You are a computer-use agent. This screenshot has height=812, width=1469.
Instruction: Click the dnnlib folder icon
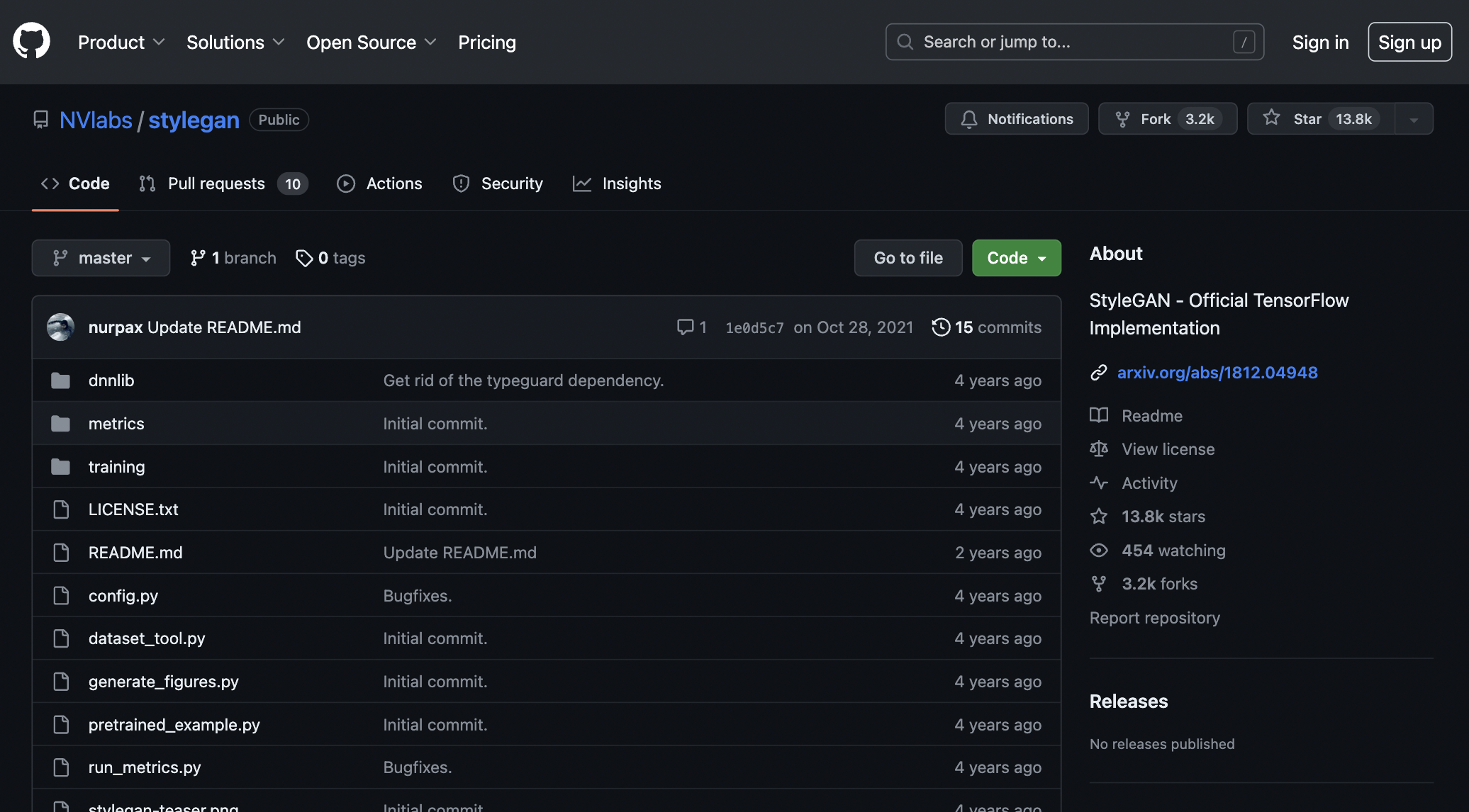coord(61,380)
